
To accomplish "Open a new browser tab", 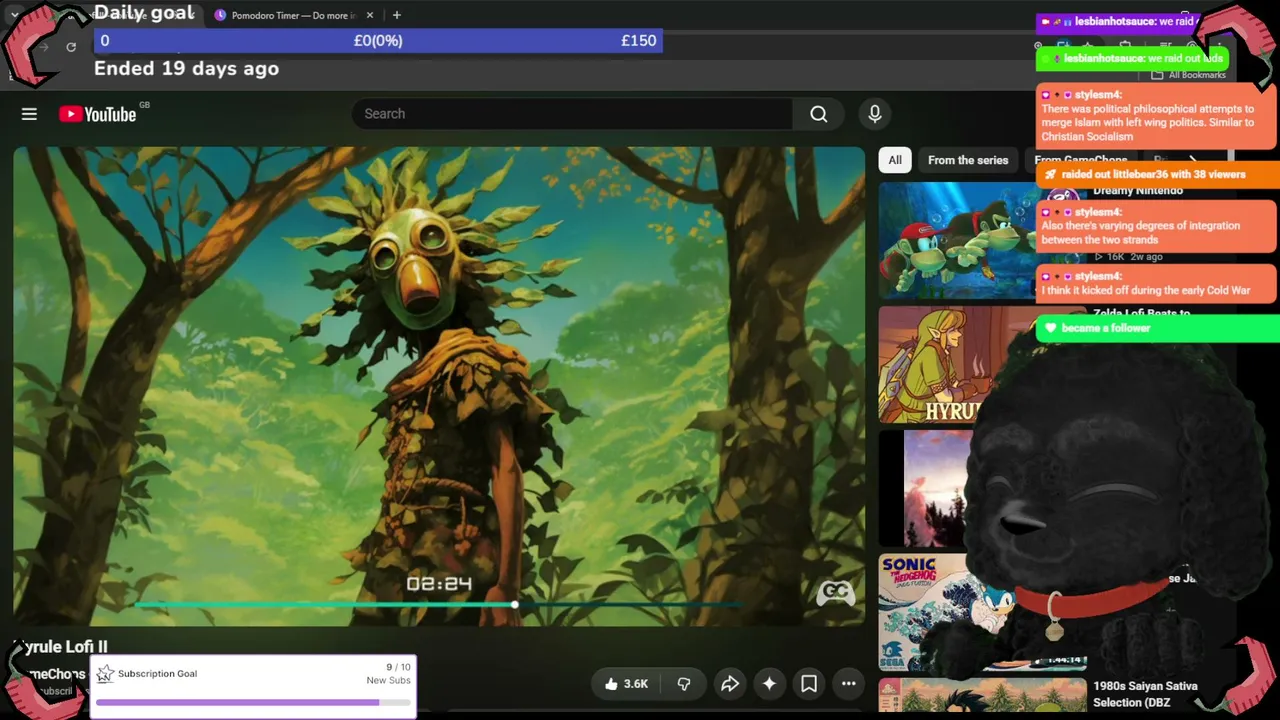I will click(397, 15).
